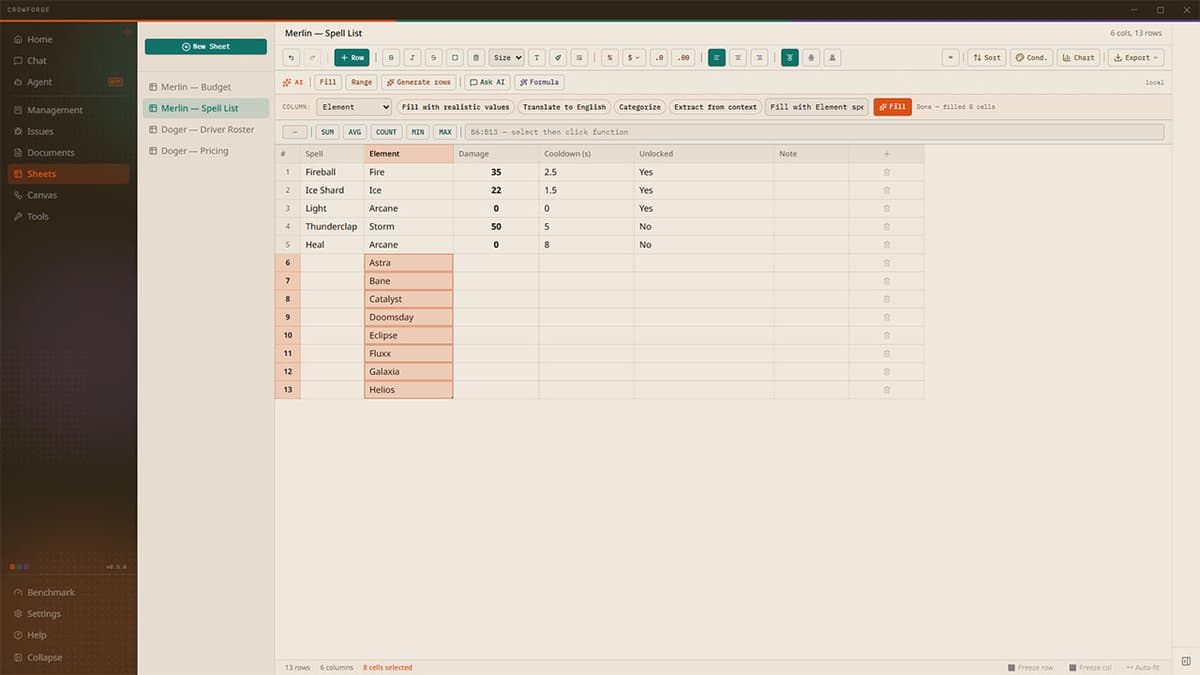Open conditional formatting Cond. button

(1031, 58)
